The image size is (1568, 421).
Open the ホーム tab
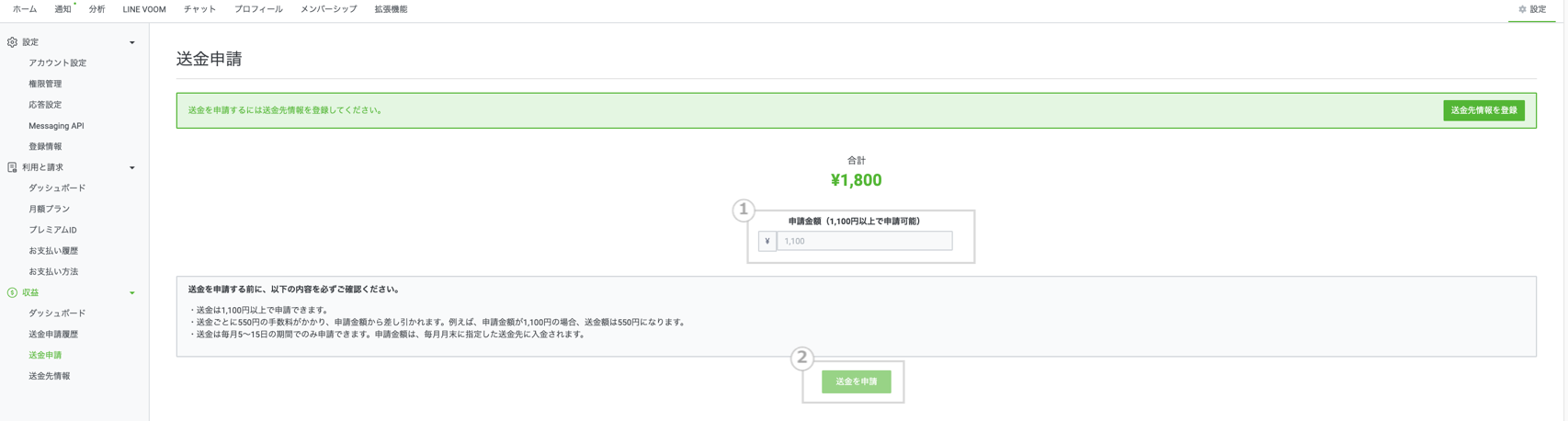point(25,9)
